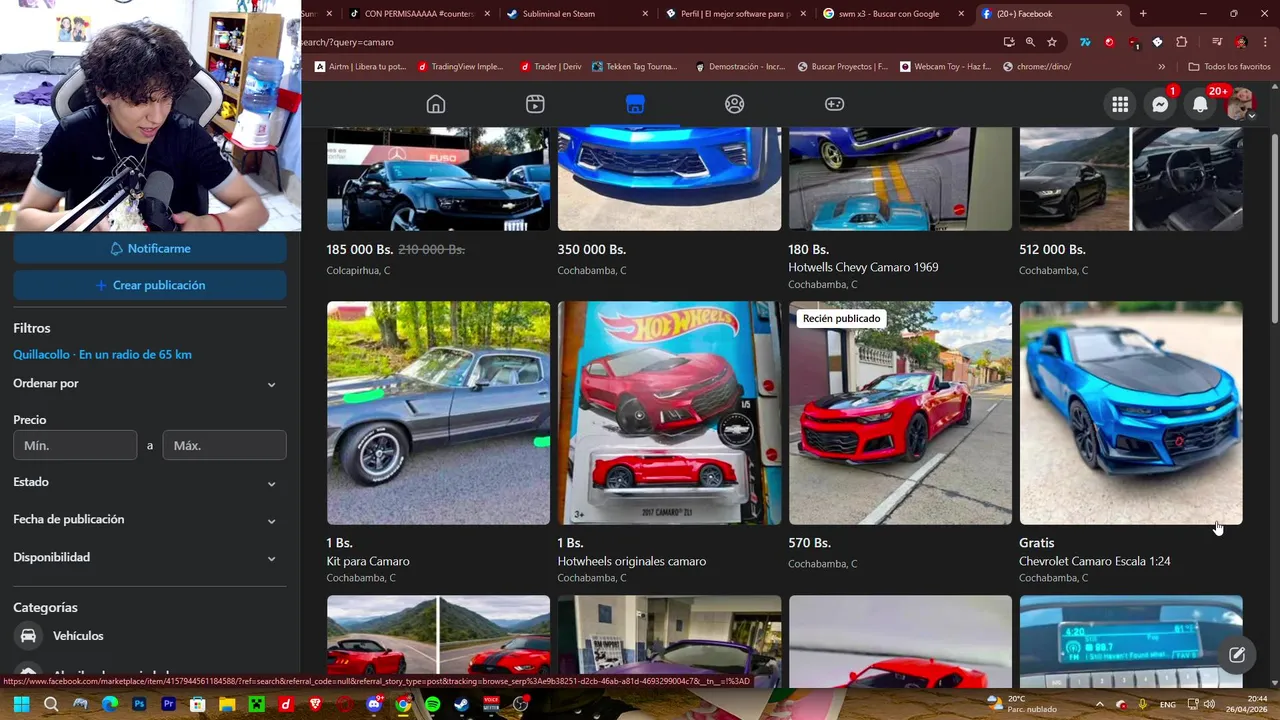Go to Facebook Home icon

(436, 104)
